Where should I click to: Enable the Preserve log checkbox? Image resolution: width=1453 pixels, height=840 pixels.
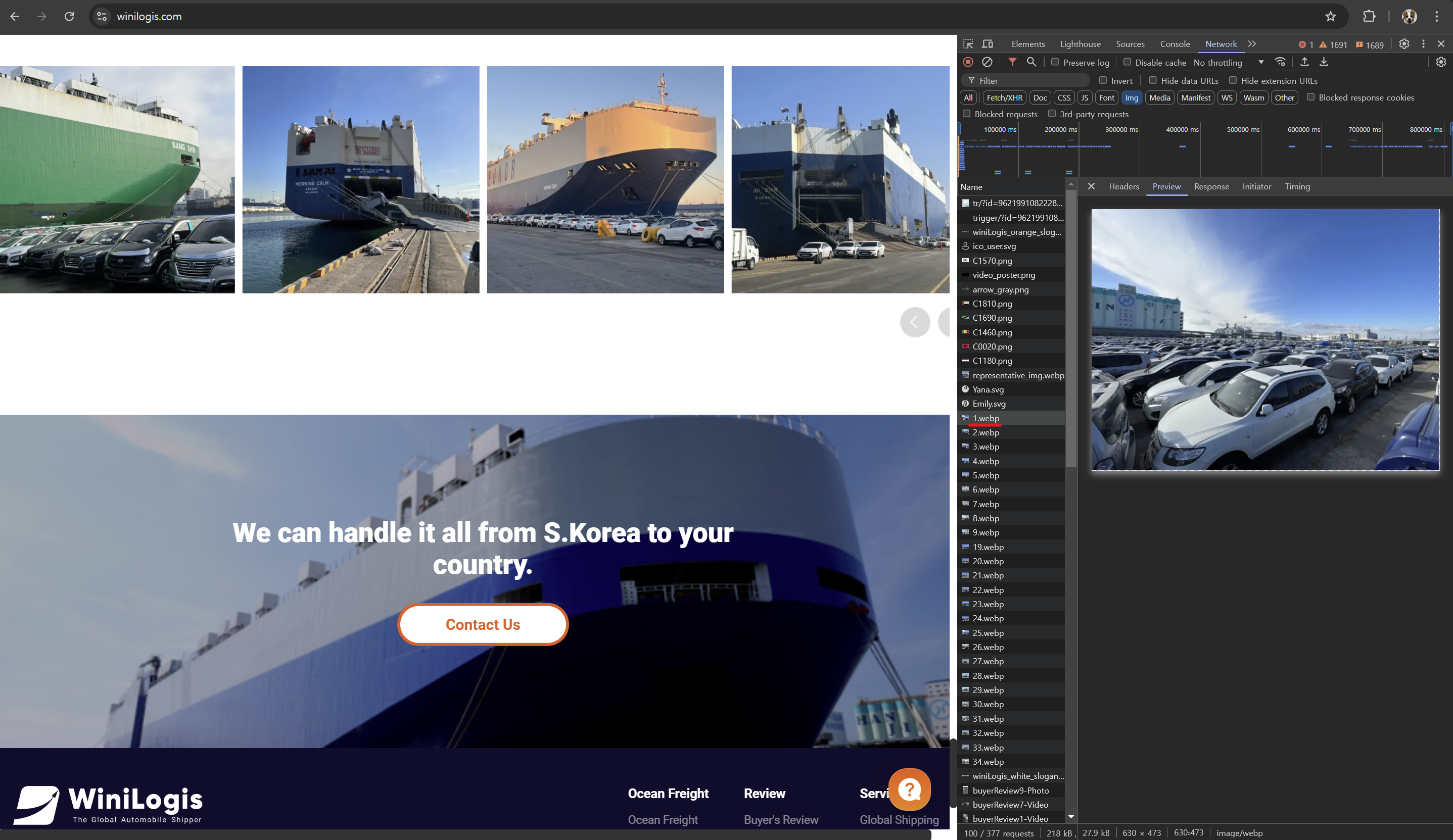point(1055,62)
